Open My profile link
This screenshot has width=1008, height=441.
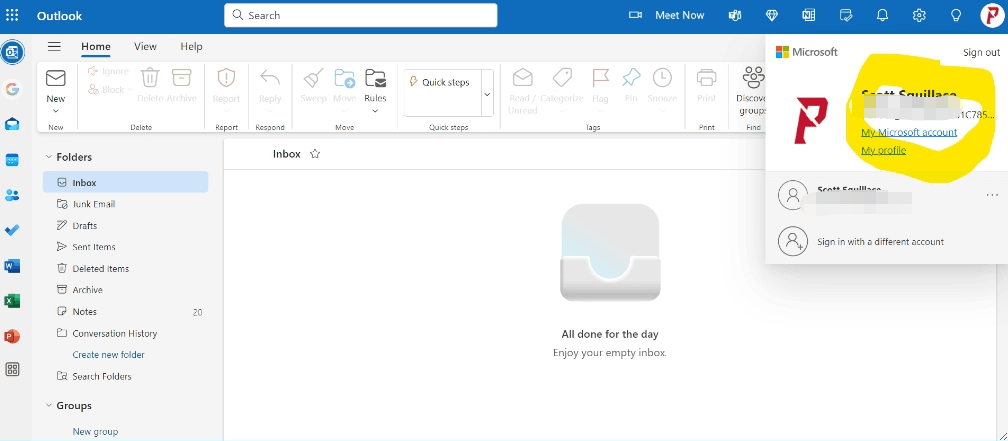tap(883, 150)
